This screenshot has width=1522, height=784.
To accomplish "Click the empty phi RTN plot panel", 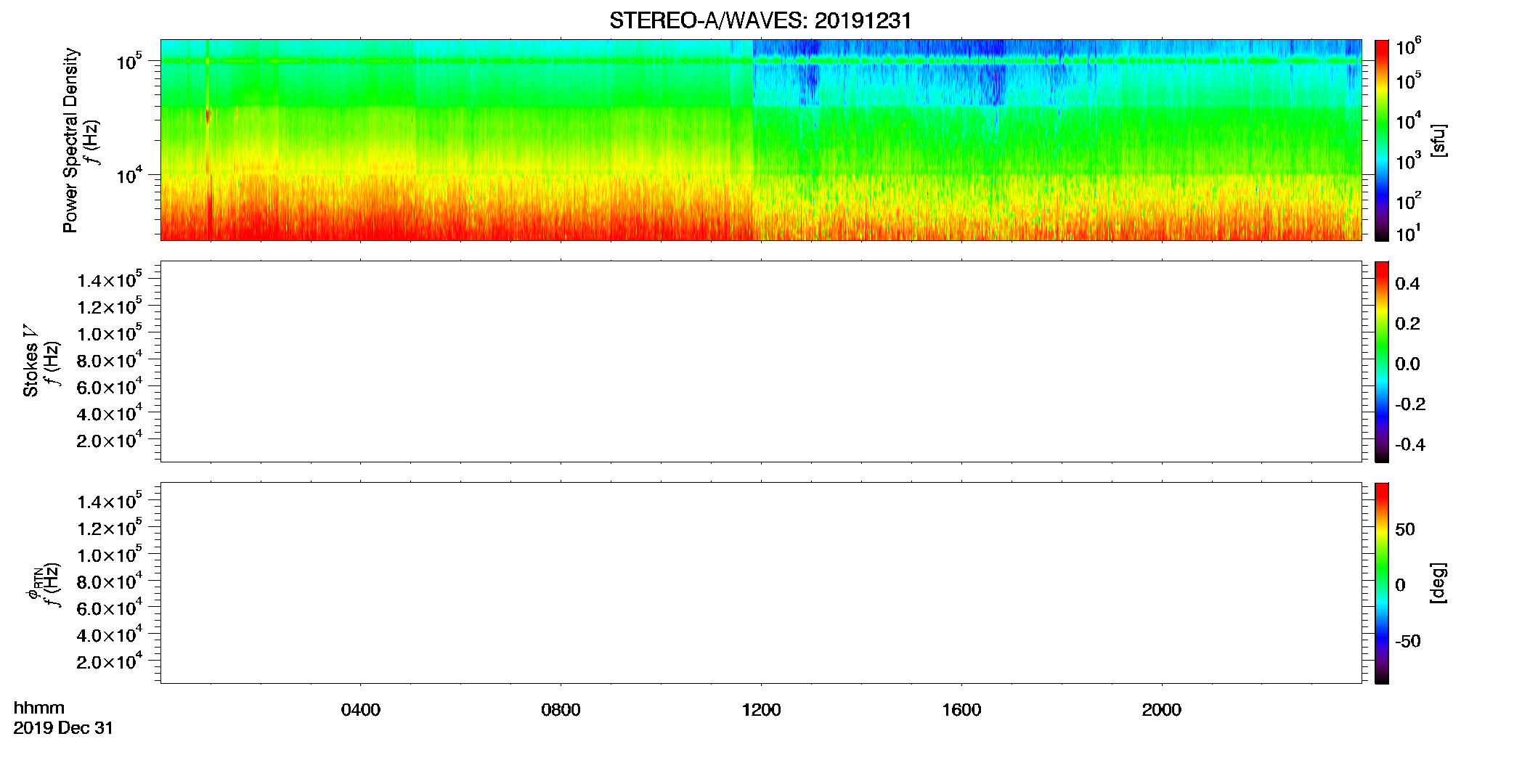I will click(761, 583).
